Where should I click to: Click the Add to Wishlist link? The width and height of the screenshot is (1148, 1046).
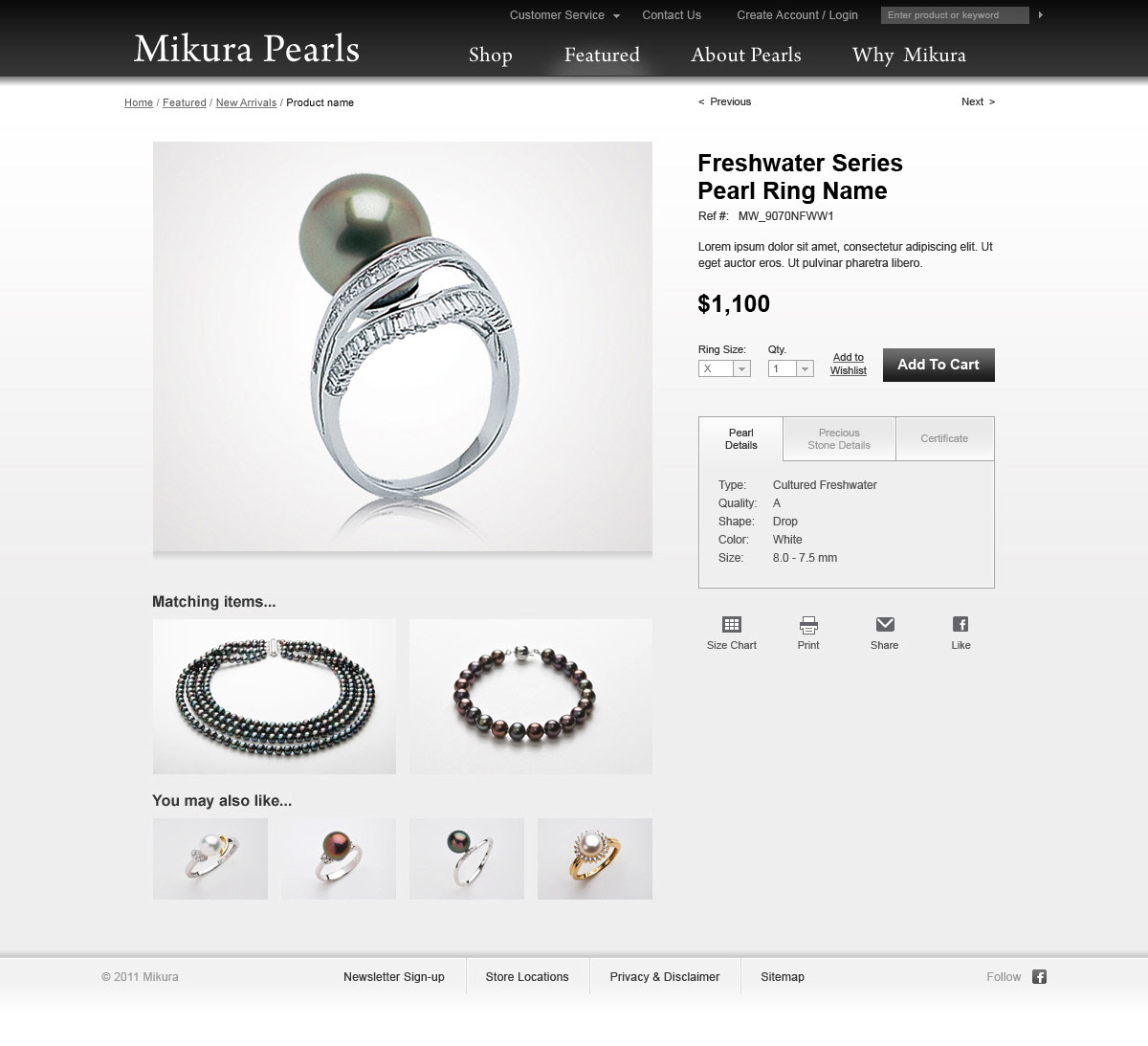click(849, 364)
